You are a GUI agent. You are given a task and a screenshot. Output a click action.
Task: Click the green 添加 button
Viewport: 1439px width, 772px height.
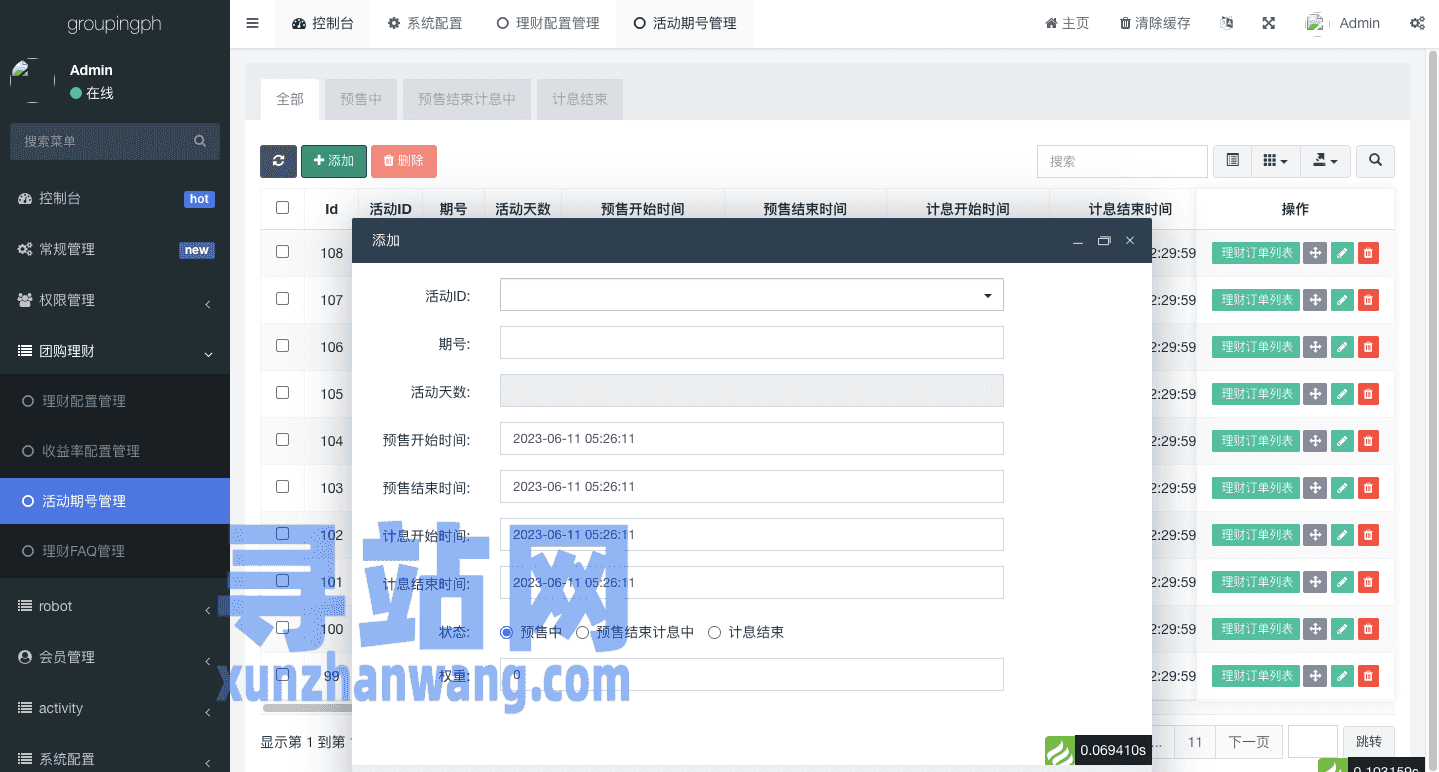point(334,161)
